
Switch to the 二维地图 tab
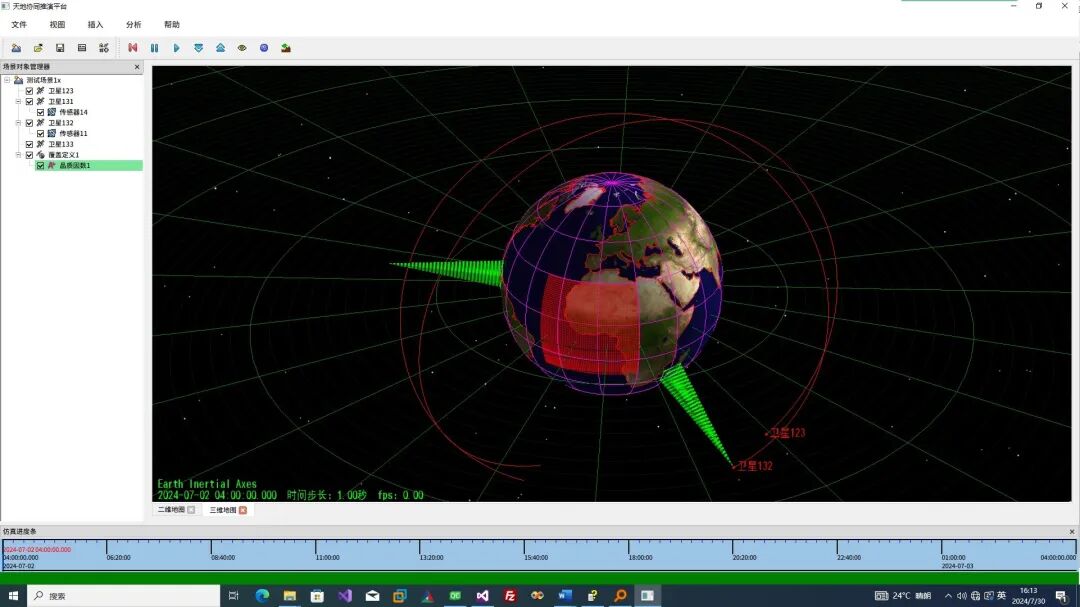pyautogui.click(x=171, y=510)
